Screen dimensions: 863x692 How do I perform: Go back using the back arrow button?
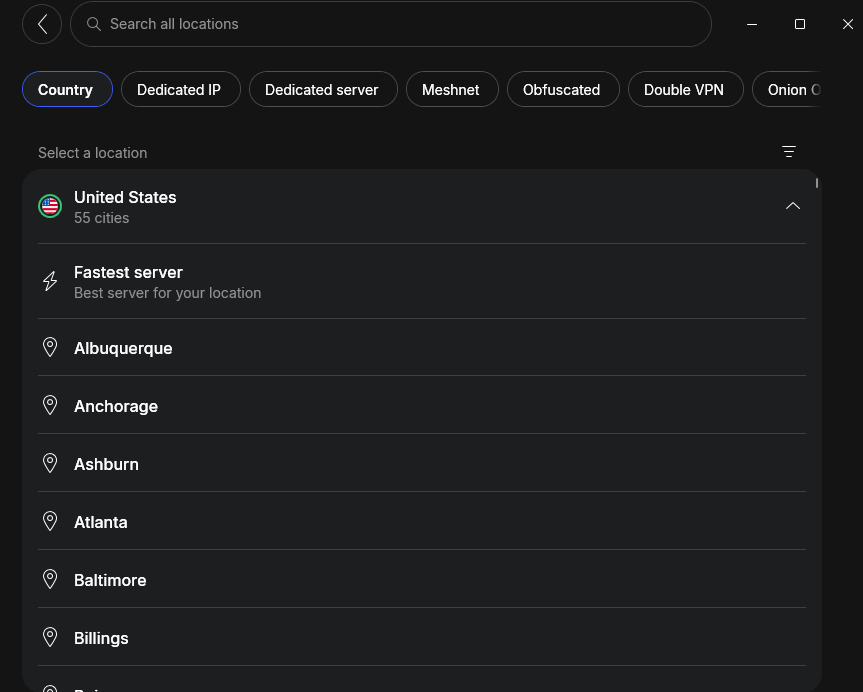click(x=42, y=24)
